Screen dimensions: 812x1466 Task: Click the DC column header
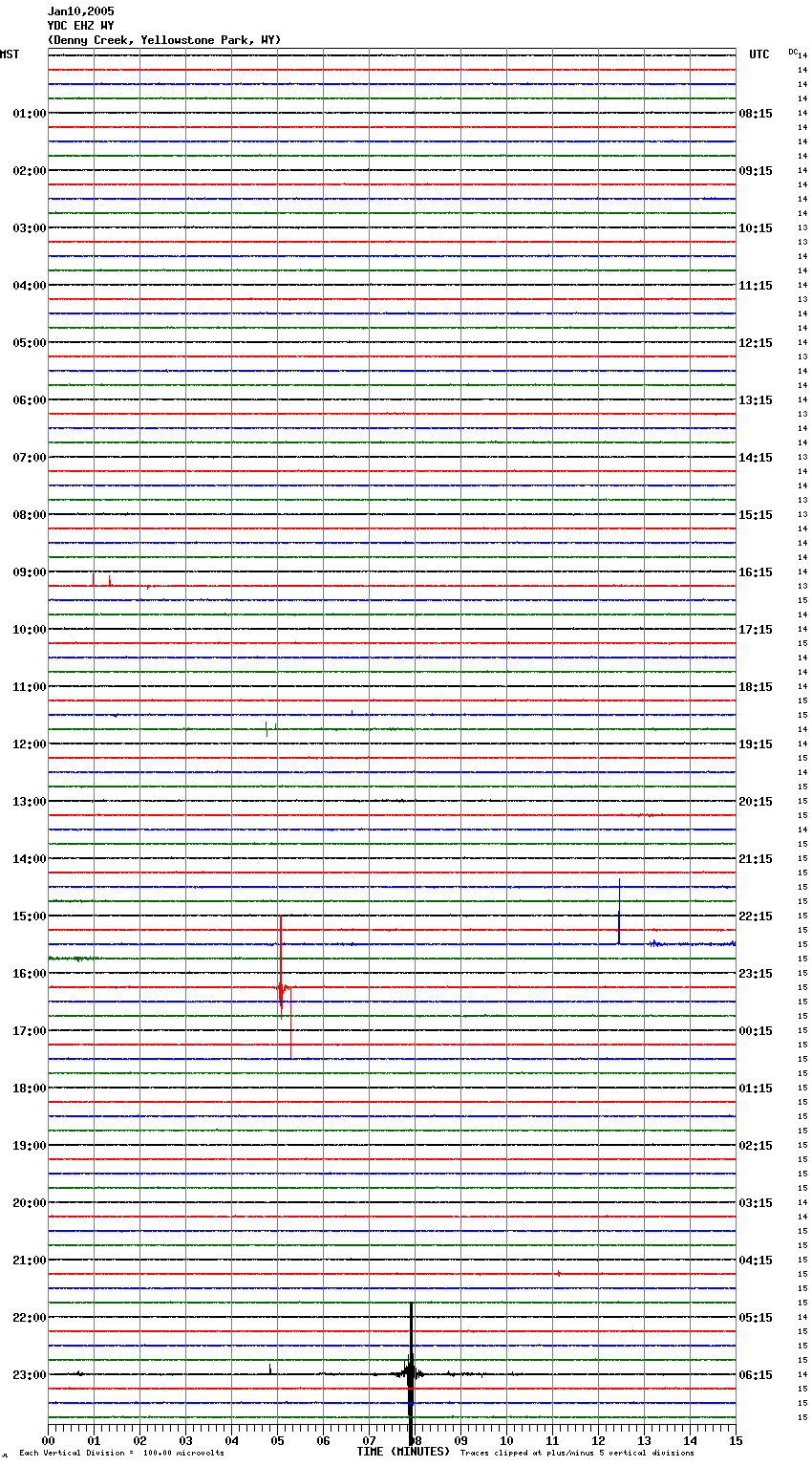(x=793, y=52)
